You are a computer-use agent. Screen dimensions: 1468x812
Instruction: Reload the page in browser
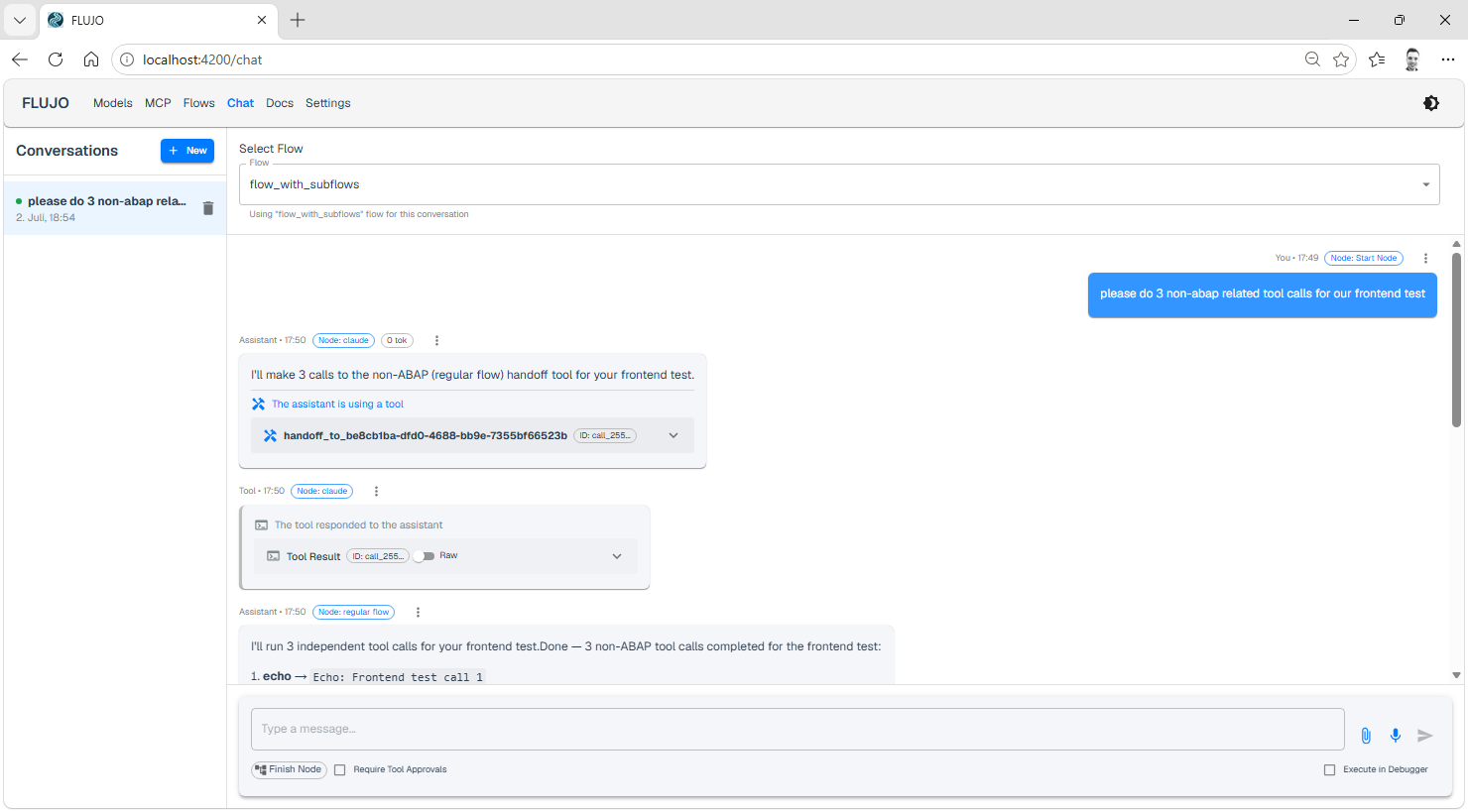[x=56, y=59]
